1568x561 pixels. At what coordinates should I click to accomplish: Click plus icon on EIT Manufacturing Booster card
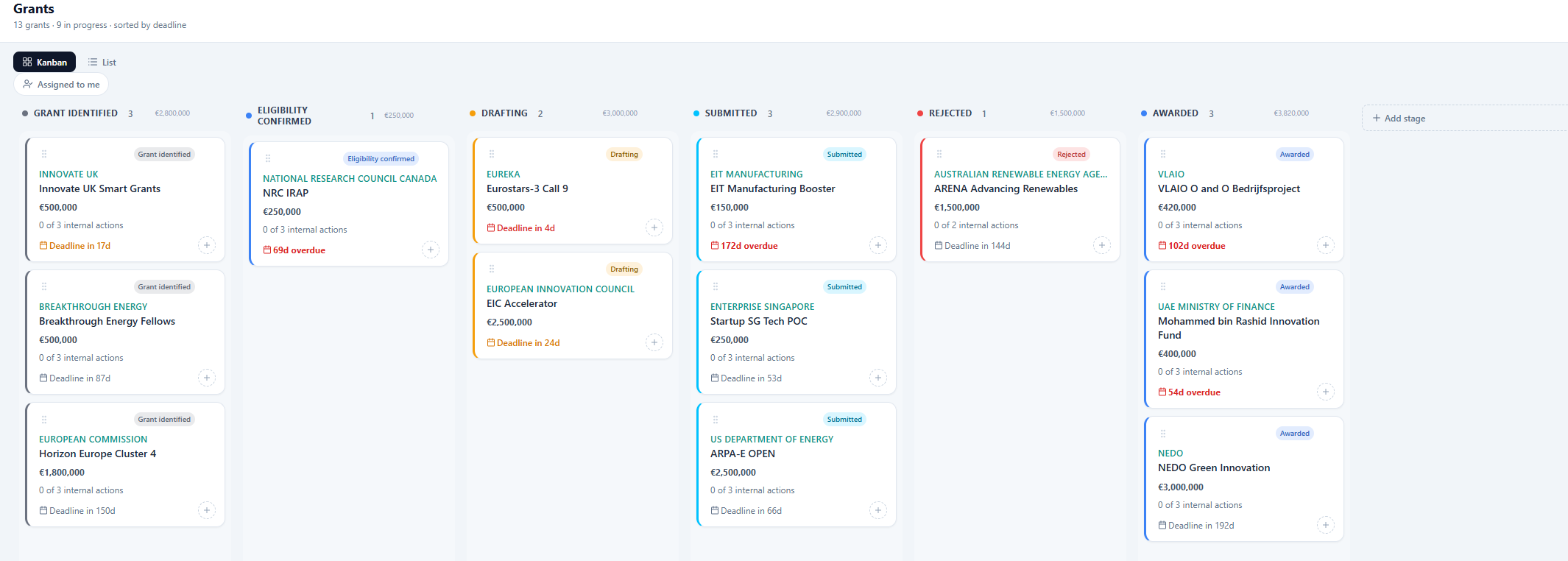pyautogui.click(x=878, y=245)
